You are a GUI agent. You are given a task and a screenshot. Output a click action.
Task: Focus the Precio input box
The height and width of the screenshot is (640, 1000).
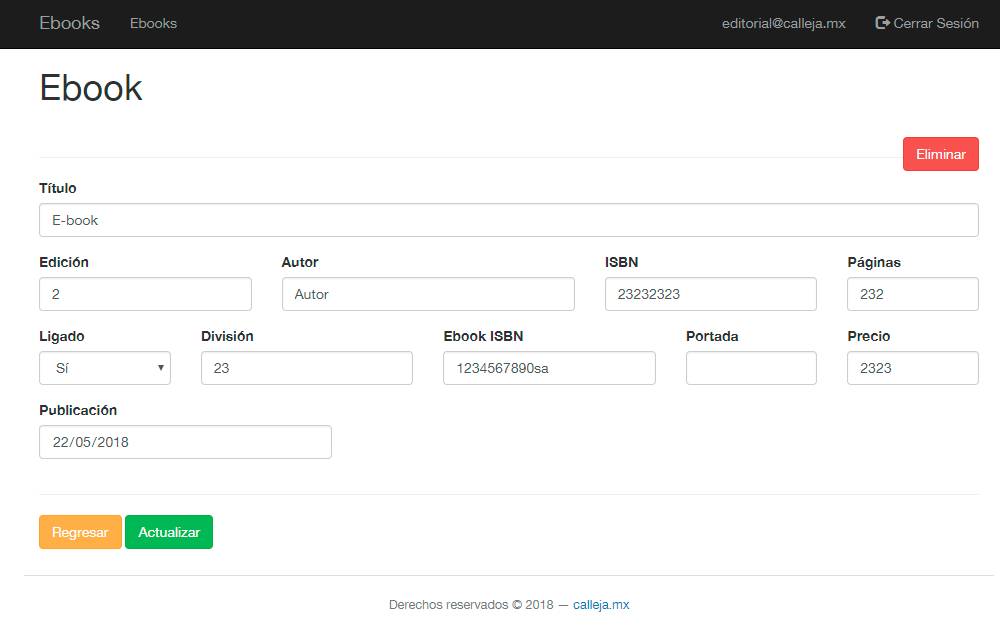pyautogui.click(x=912, y=368)
